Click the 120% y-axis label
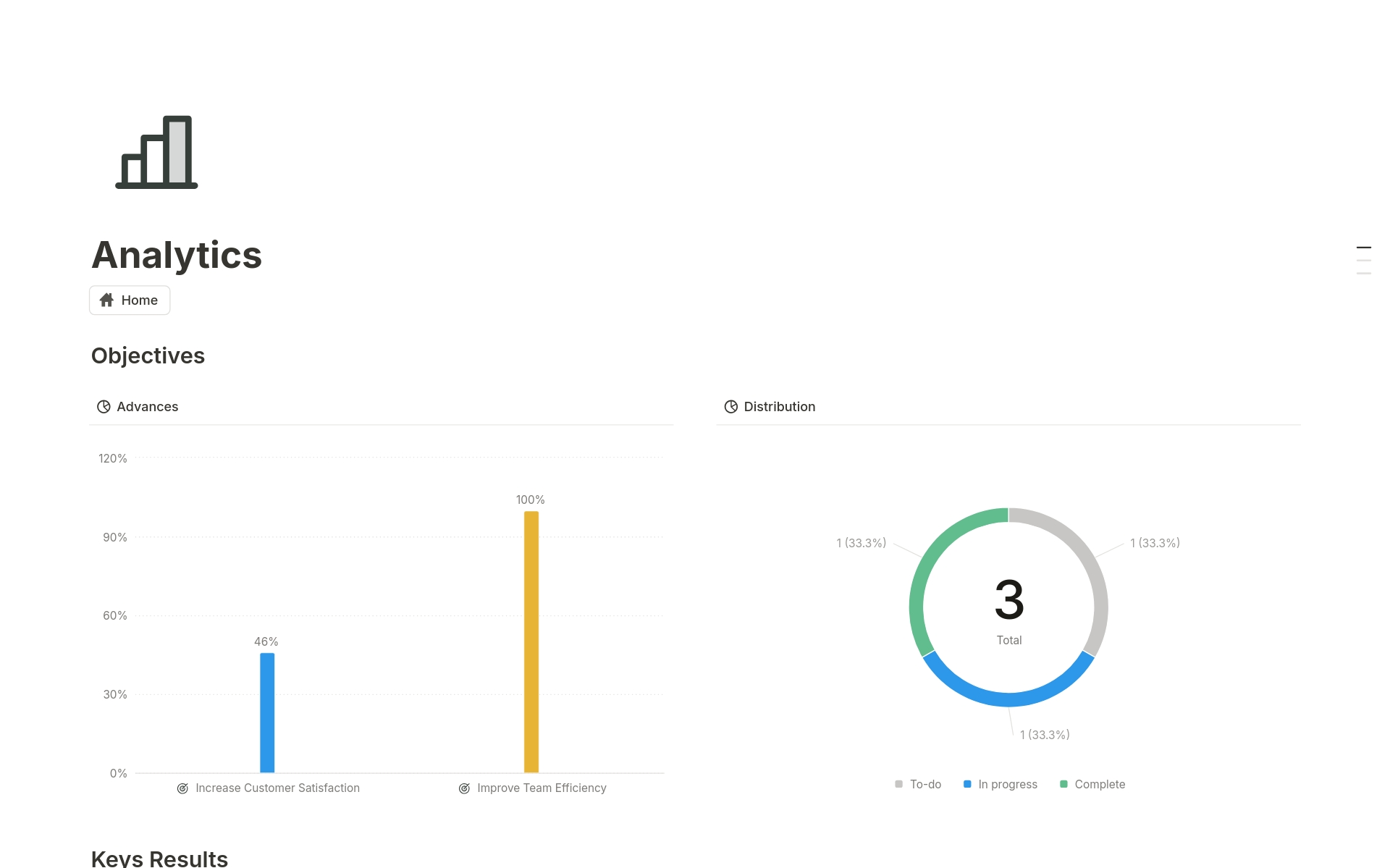 click(113, 459)
